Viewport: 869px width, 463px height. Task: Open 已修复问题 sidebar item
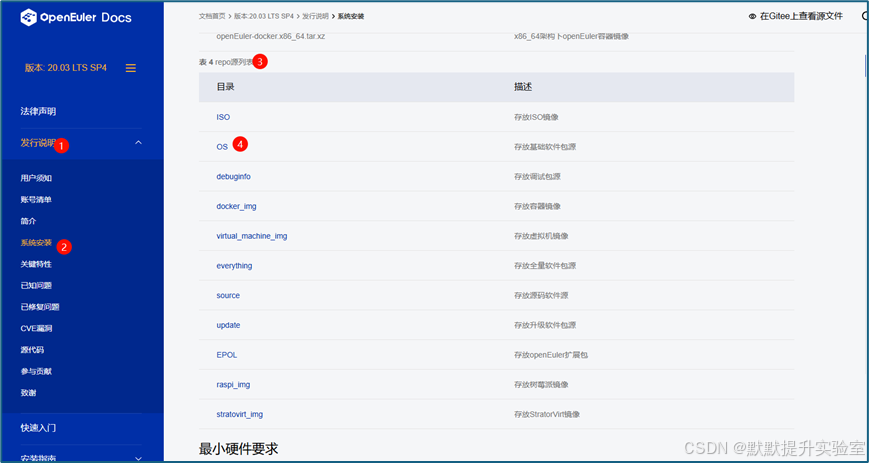click(x=40, y=307)
